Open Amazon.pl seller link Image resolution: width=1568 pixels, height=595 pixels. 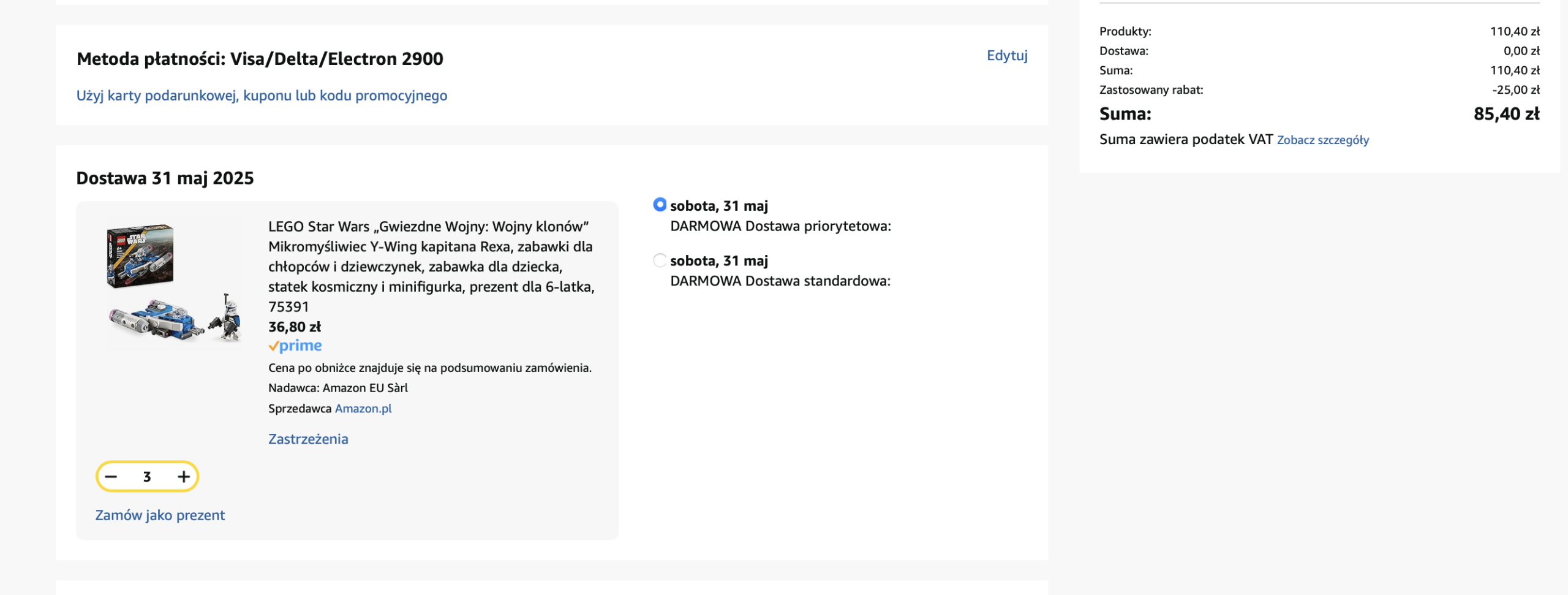point(363,409)
